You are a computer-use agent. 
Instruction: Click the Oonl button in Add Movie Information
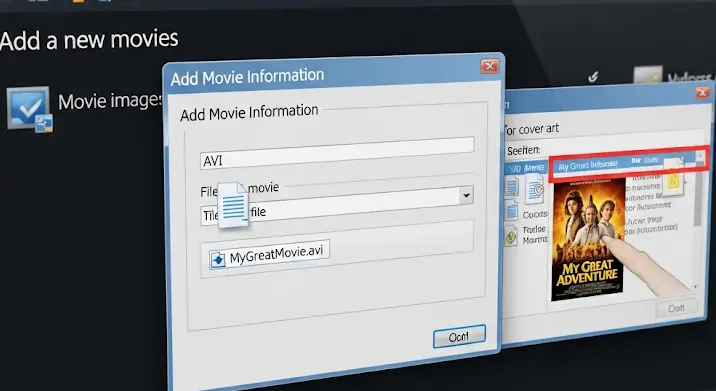pyautogui.click(x=459, y=336)
